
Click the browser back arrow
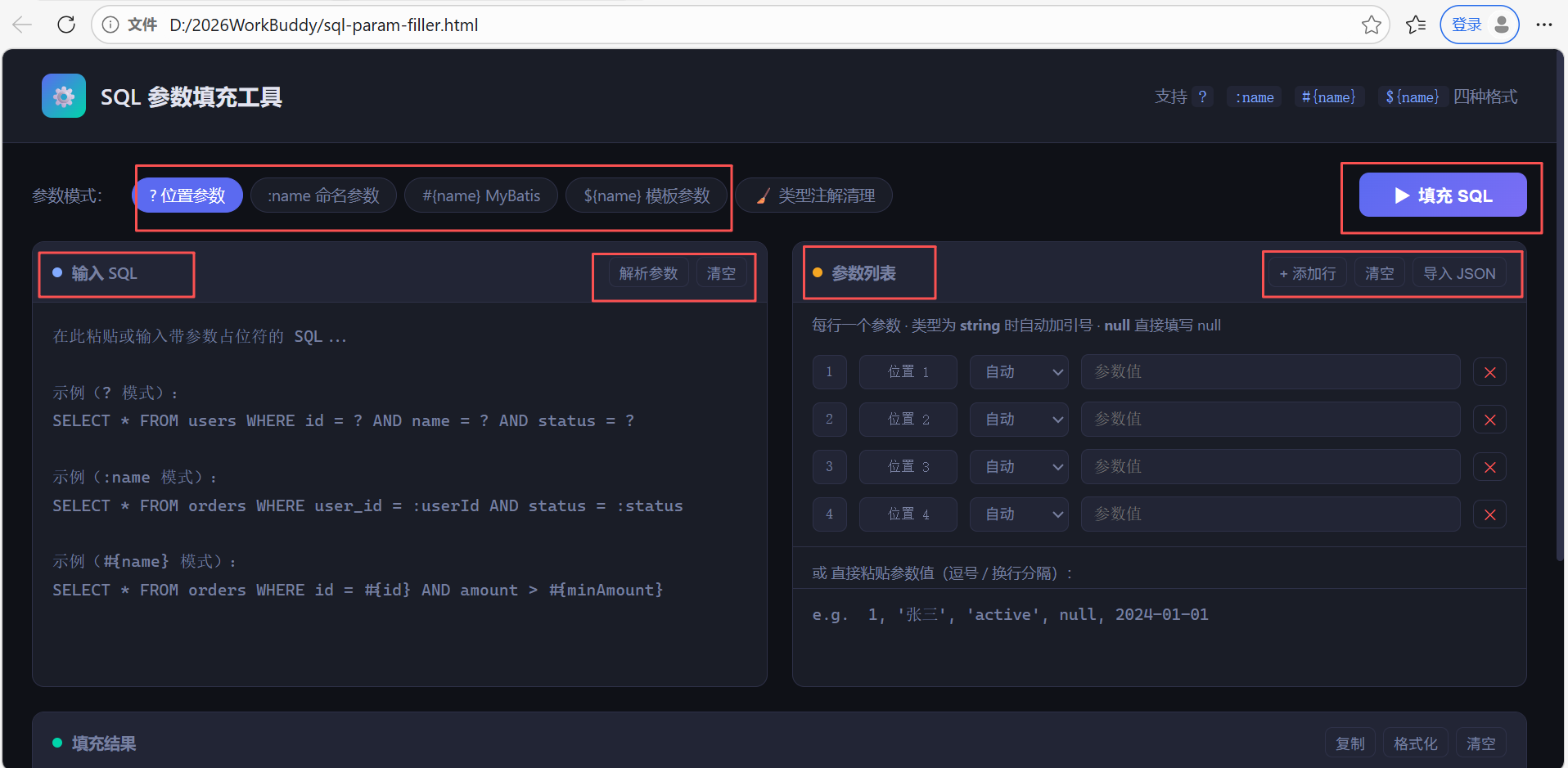click(x=22, y=25)
